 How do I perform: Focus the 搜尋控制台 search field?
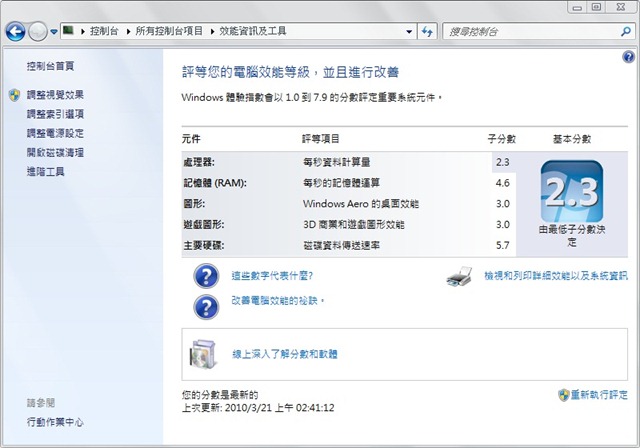pos(533,31)
